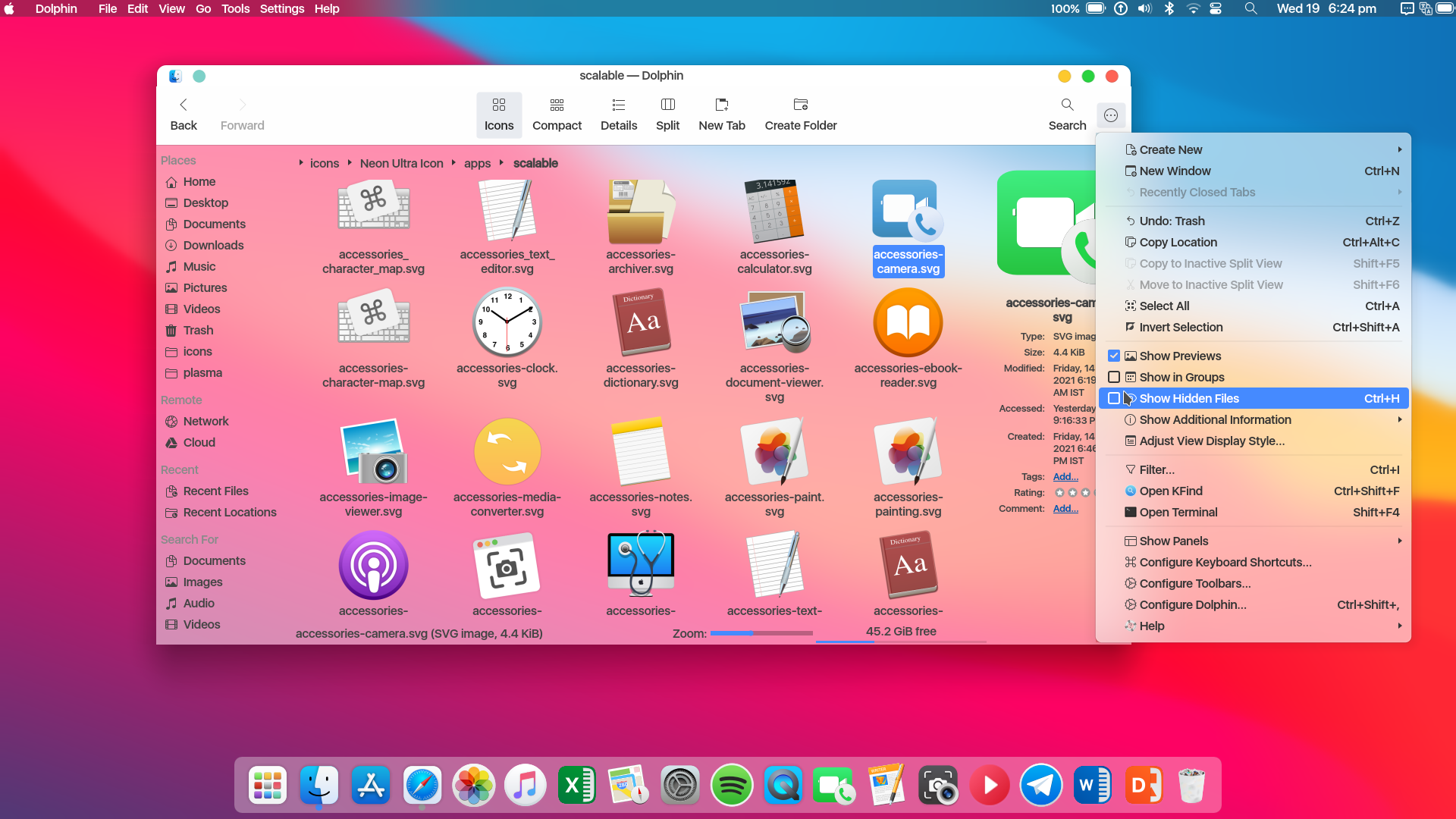1456x819 pixels.
Task: Click breadcrumb arrow before apps
Action: click(x=453, y=163)
